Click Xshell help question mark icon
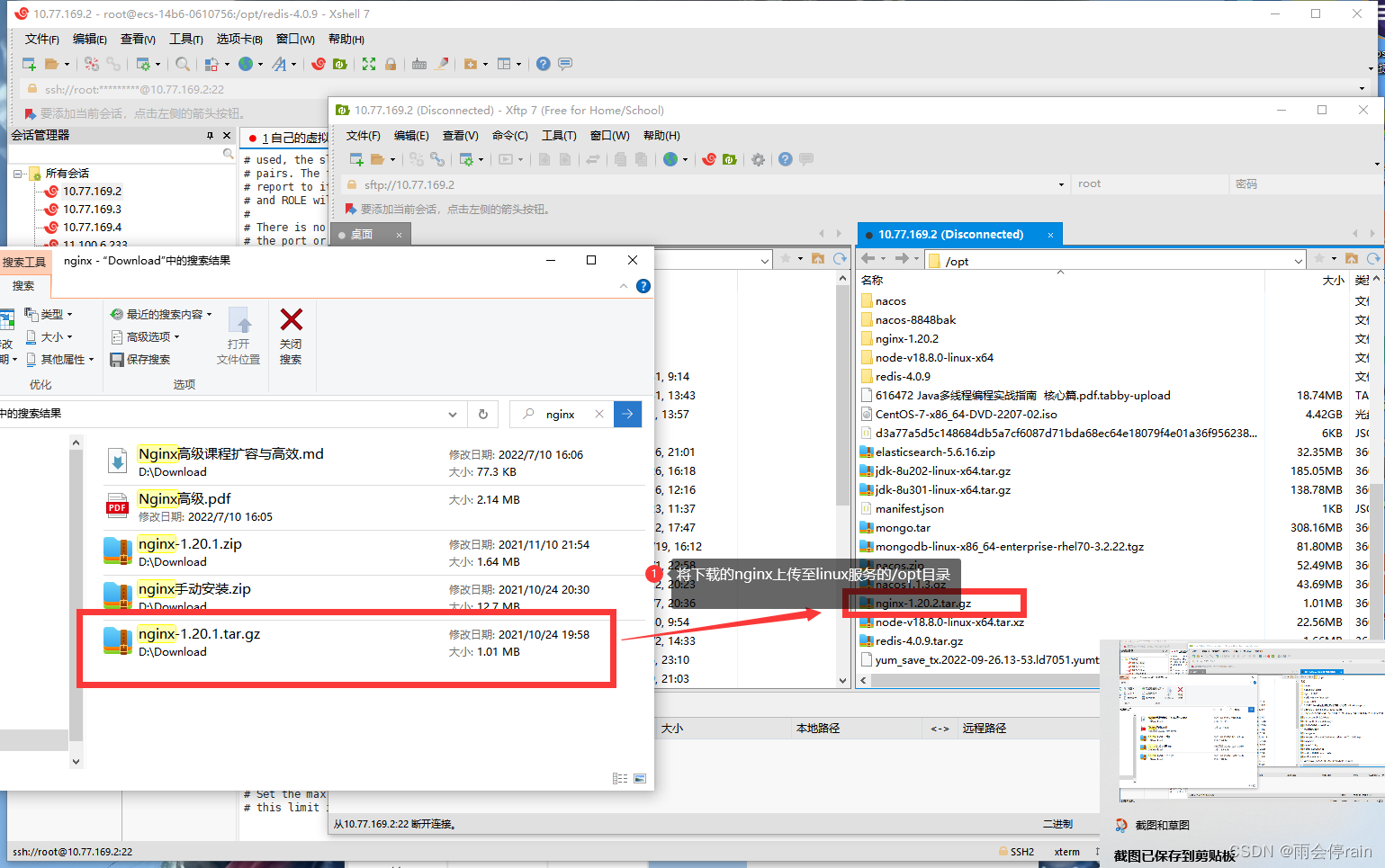 pyautogui.click(x=543, y=64)
